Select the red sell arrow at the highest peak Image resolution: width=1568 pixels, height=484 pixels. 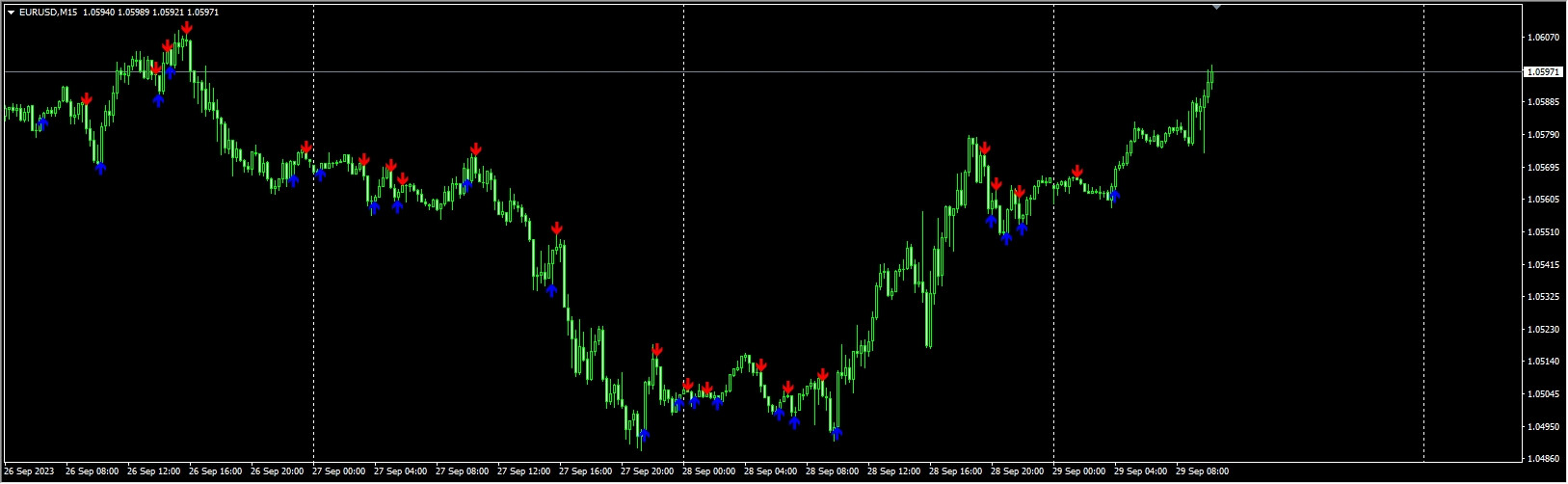tap(186, 28)
